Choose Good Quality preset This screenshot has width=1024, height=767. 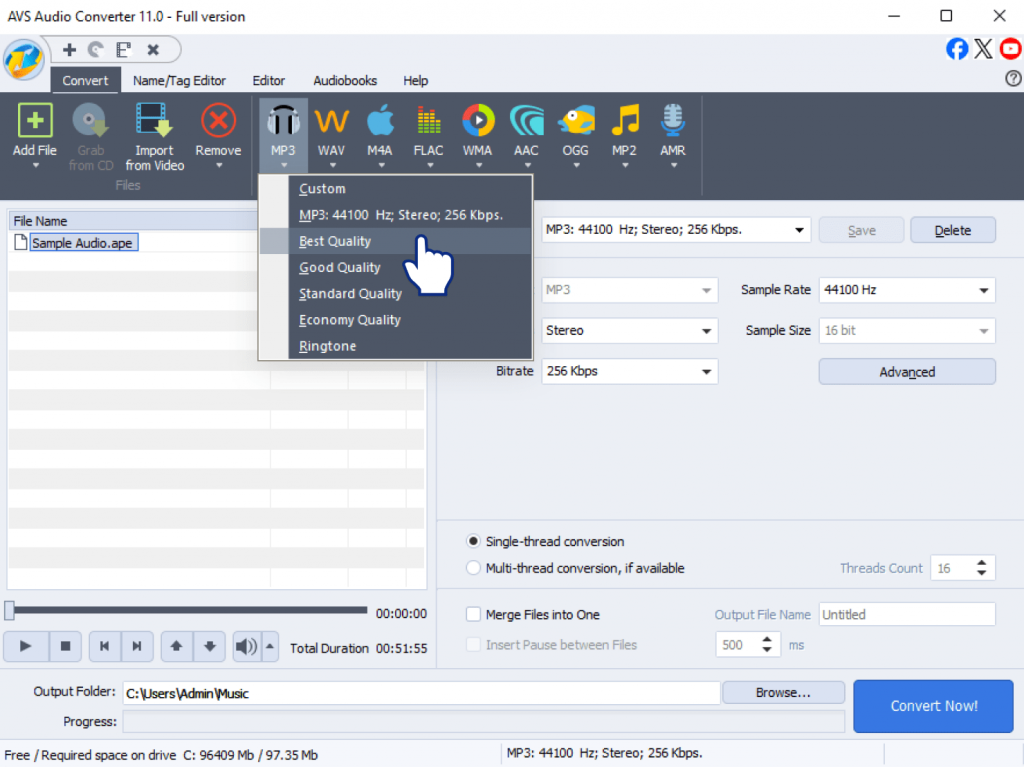click(396, 267)
